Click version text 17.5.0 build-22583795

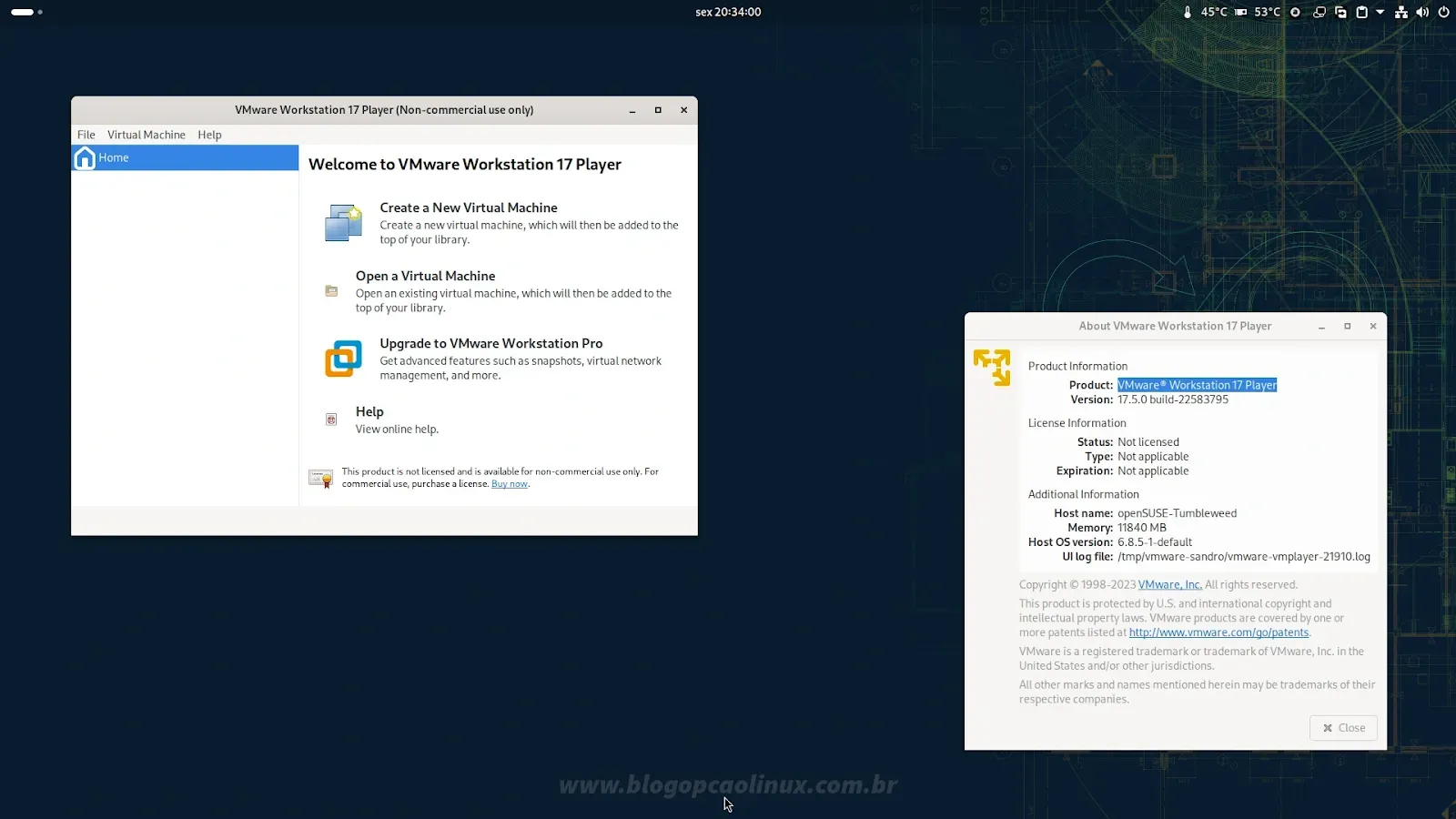point(1173,399)
